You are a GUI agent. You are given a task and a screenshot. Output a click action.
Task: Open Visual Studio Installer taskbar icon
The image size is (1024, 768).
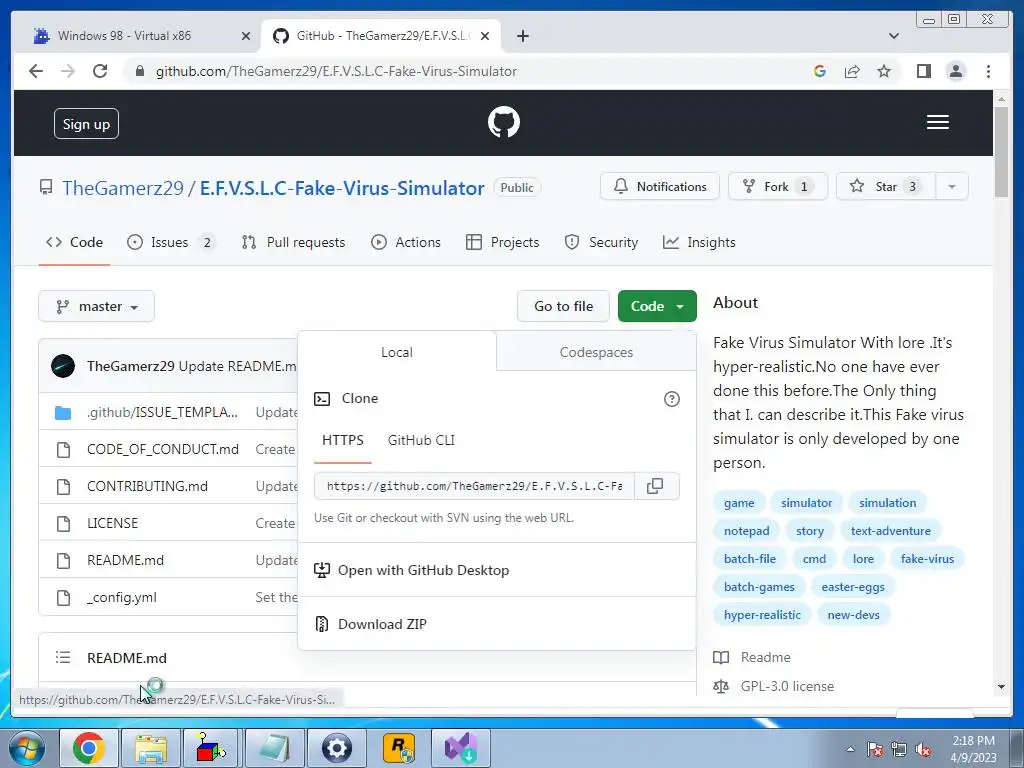click(x=461, y=748)
